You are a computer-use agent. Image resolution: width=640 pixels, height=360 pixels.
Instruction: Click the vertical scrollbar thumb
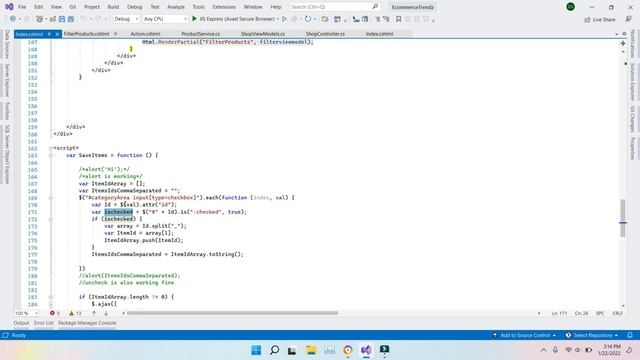point(623,218)
